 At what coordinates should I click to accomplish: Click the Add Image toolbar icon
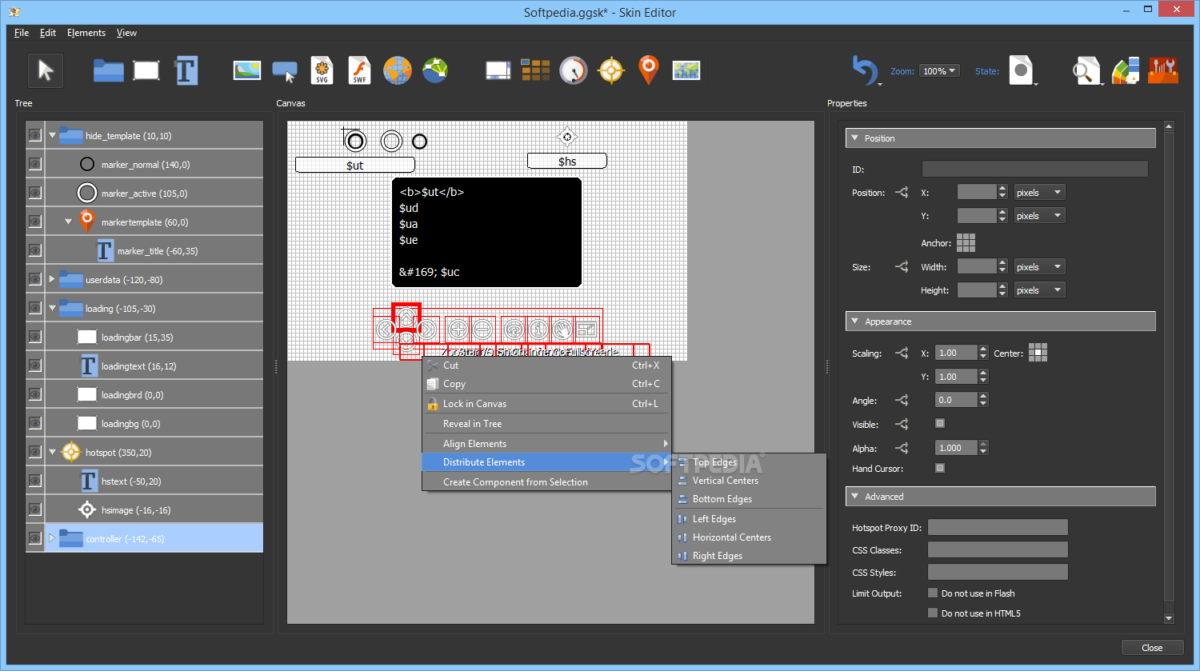[247, 70]
